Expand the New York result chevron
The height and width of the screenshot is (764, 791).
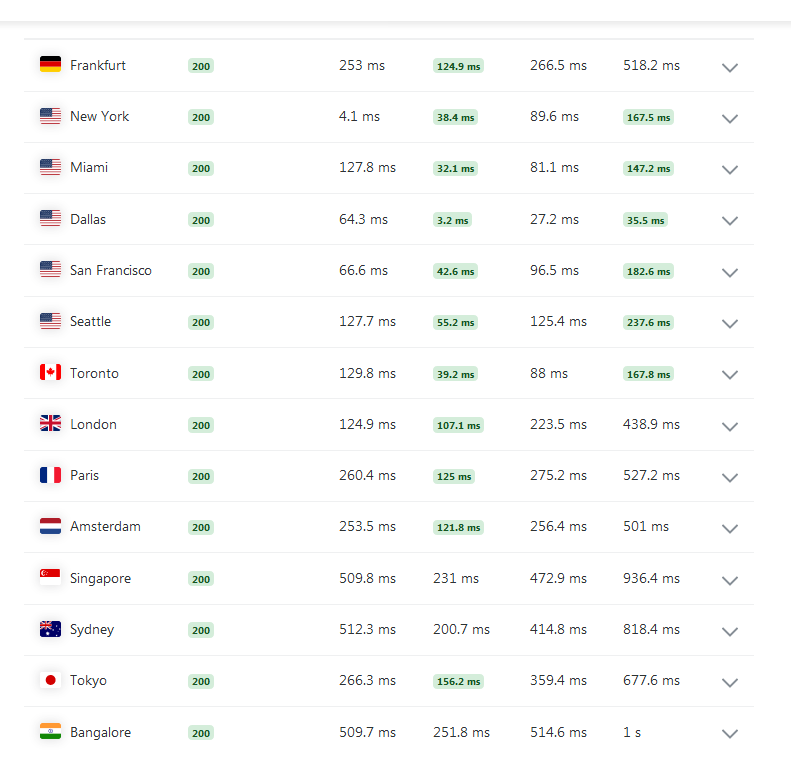pyautogui.click(x=729, y=119)
